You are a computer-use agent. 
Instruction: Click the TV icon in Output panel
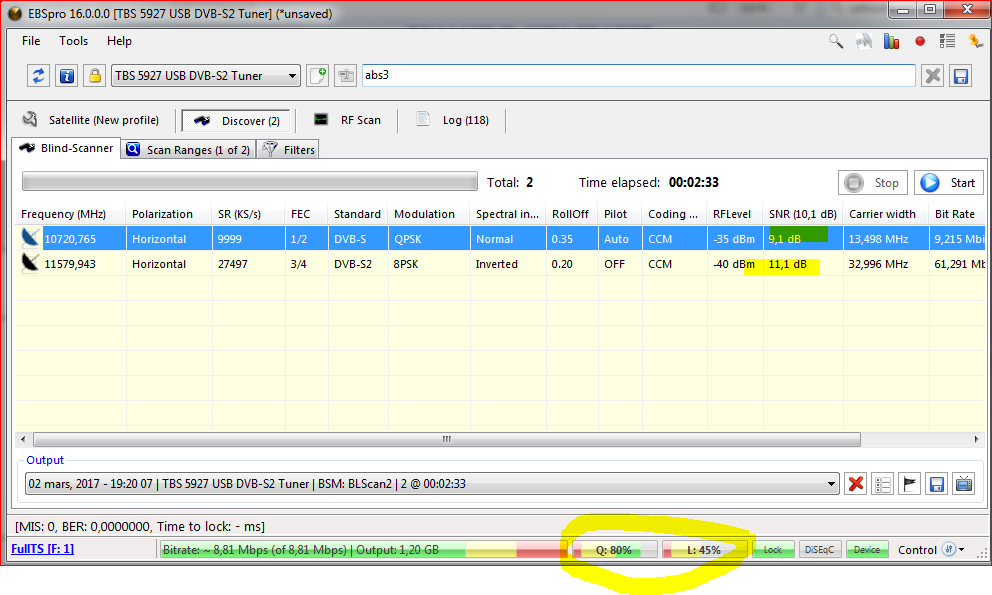pos(963,484)
